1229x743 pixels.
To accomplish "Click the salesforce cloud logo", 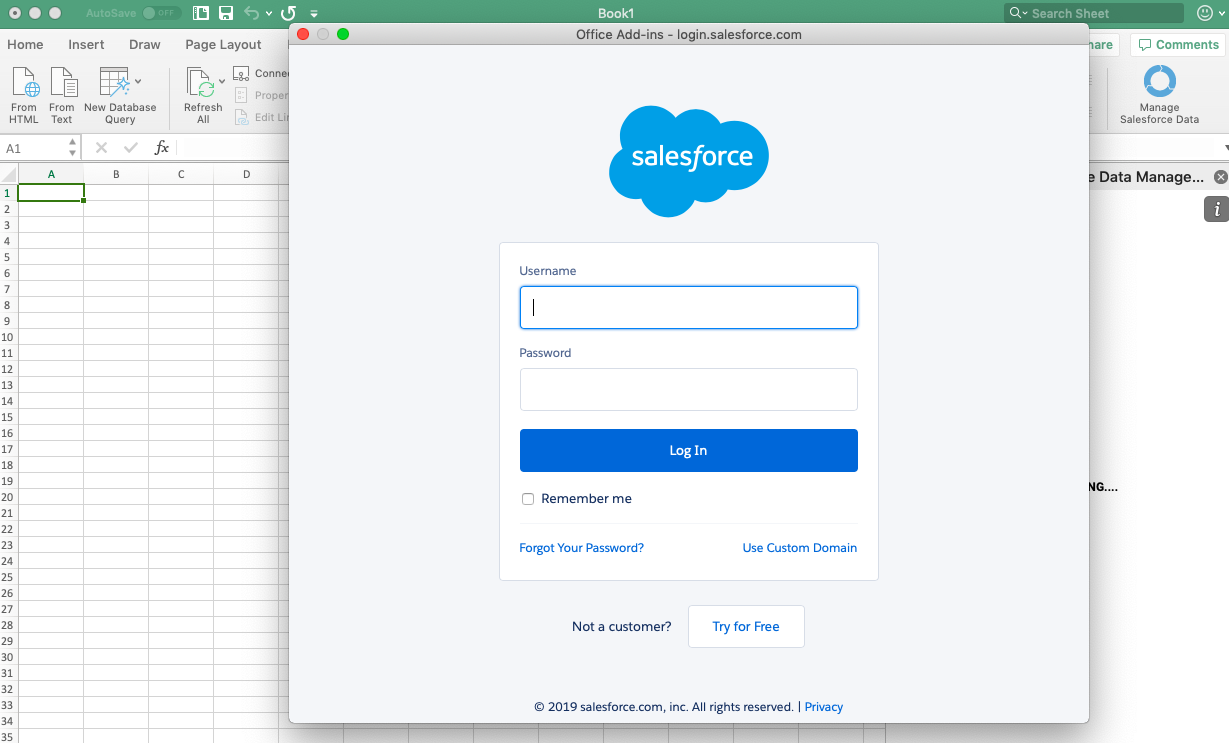I will coord(688,160).
